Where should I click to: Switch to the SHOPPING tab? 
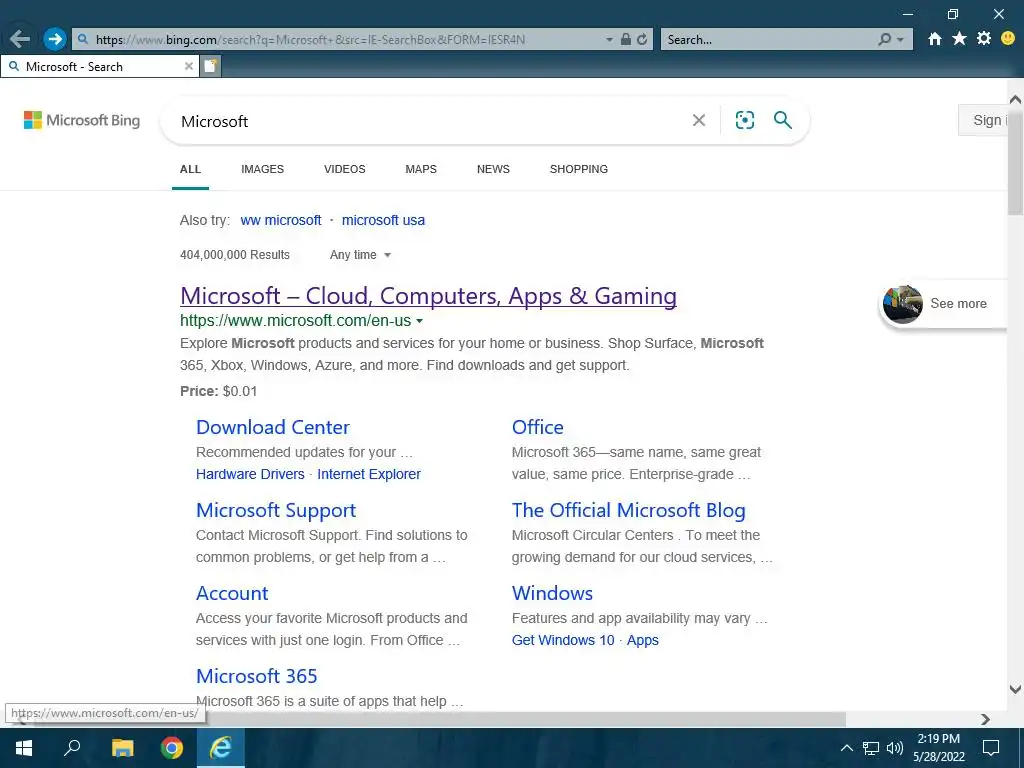(x=579, y=169)
